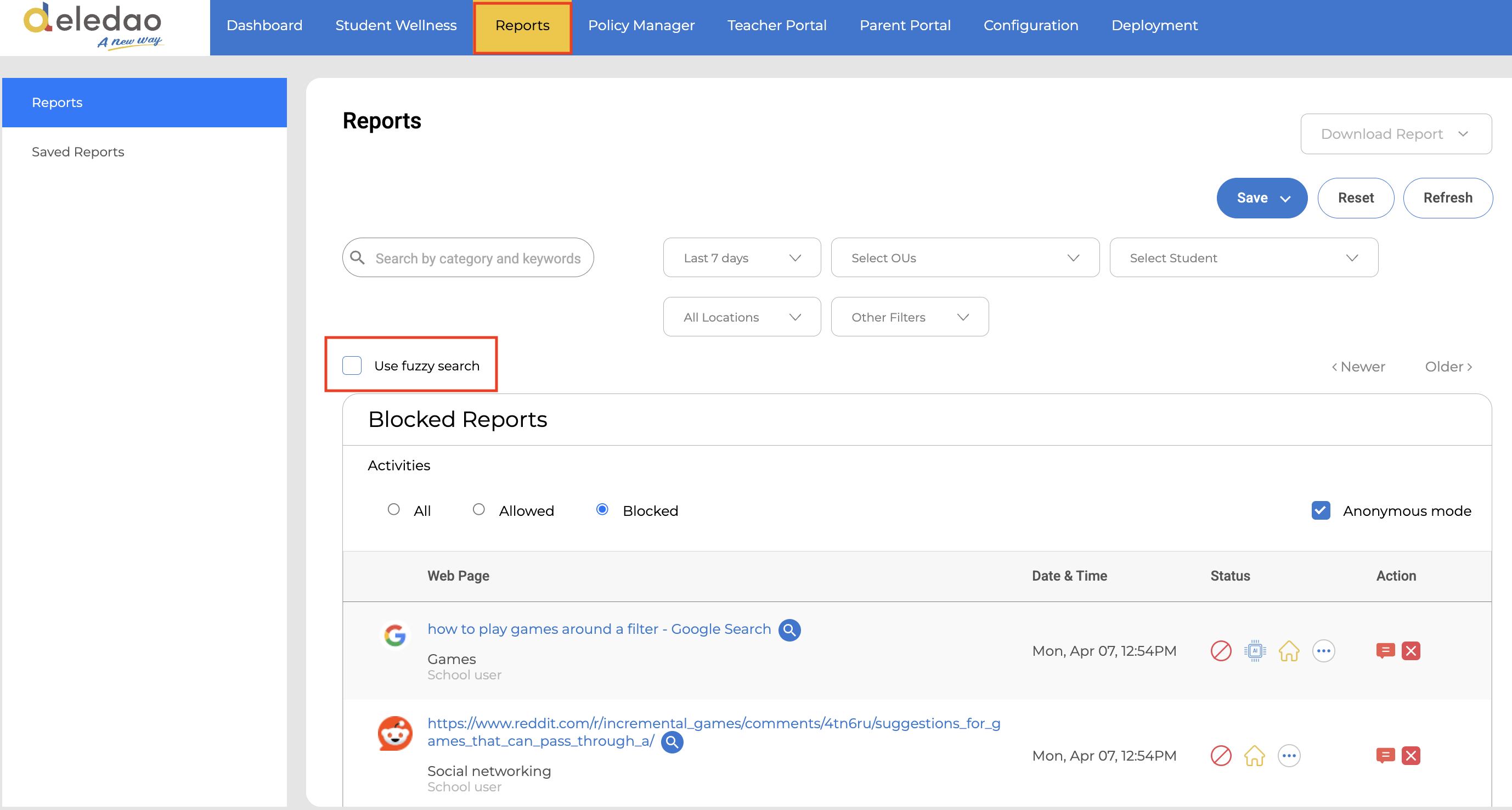Click the AI chip icon in Google Search row
Screen dimensions: 1512x810
[1255, 650]
